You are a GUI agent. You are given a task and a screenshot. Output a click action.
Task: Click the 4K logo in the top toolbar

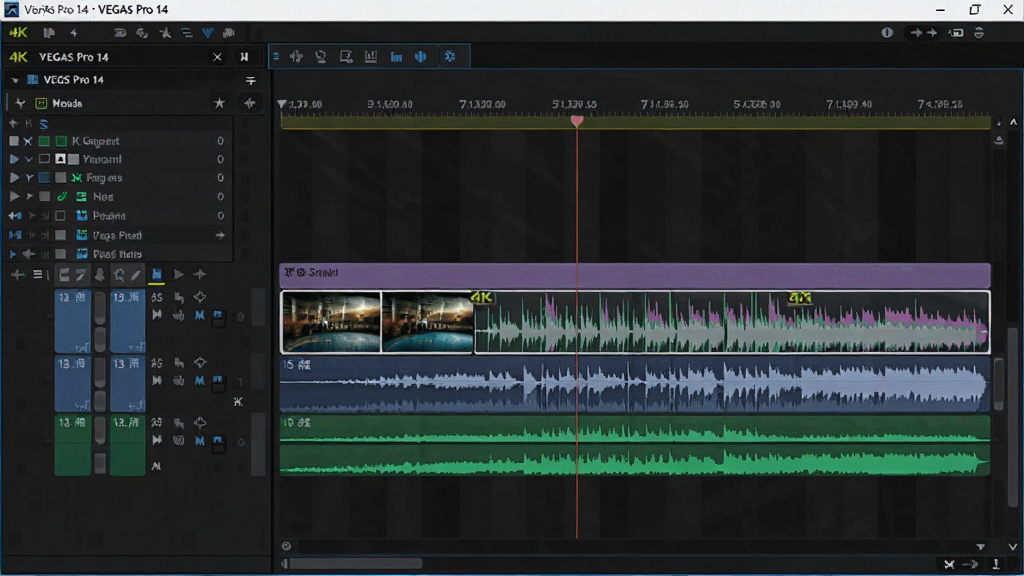[18, 33]
